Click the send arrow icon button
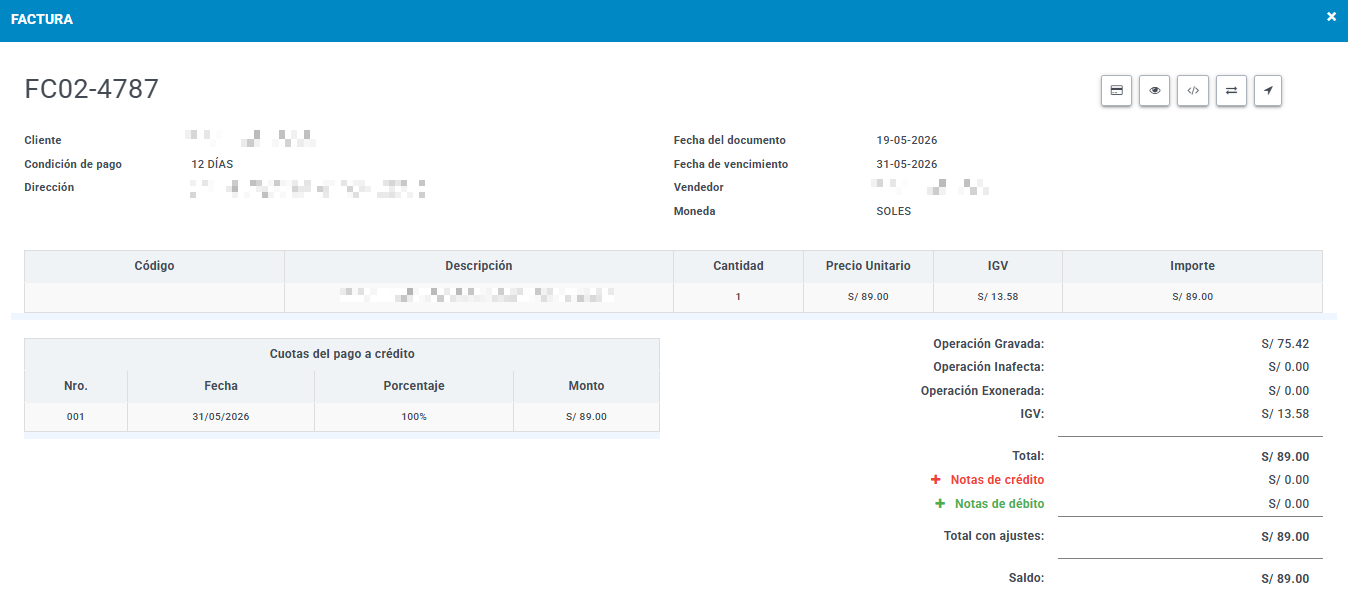This screenshot has width=1348, height=609. (x=1268, y=90)
